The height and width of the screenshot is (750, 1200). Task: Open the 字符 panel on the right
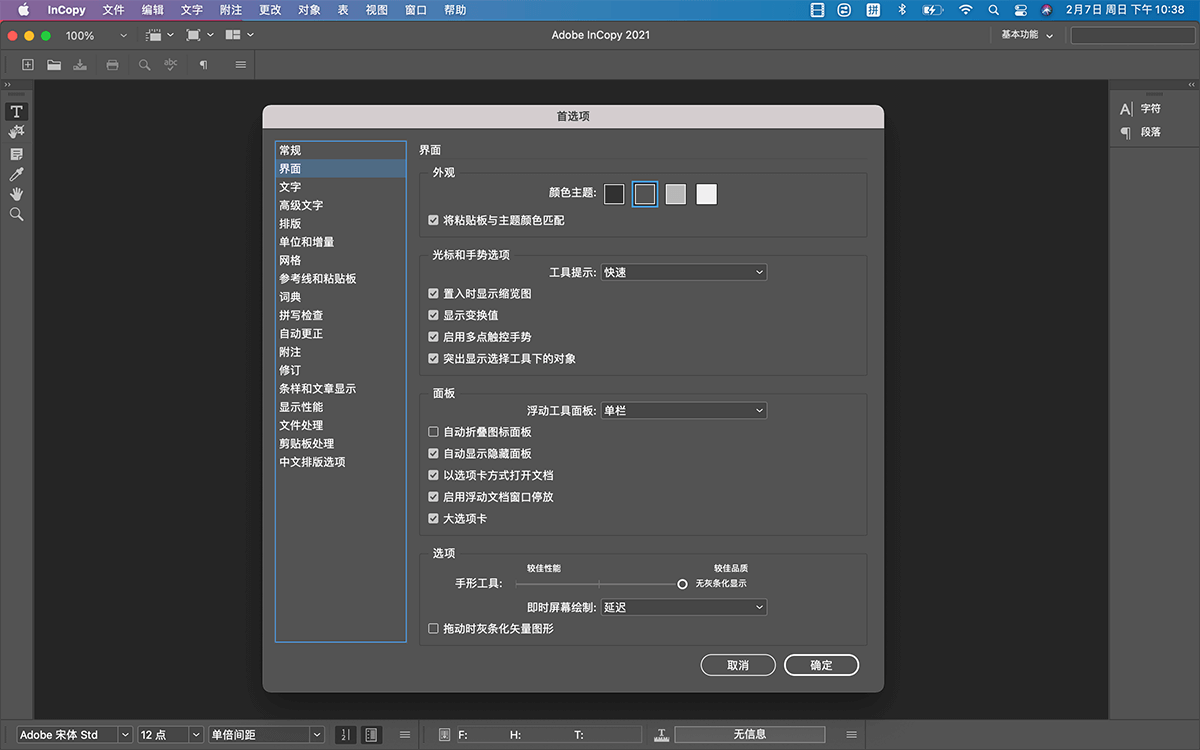click(1148, 109)
